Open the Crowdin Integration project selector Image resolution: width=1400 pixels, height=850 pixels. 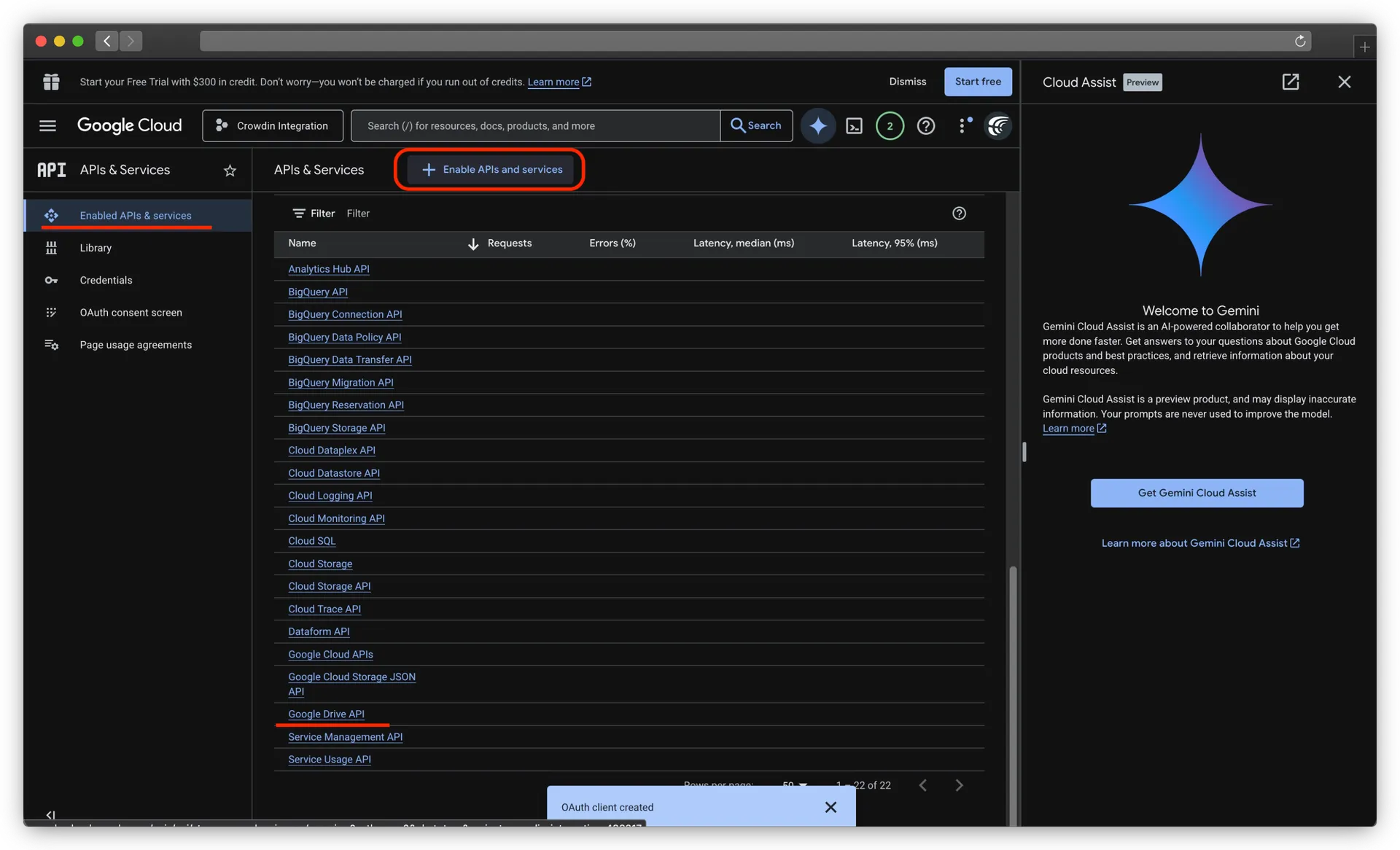(272, 125)
